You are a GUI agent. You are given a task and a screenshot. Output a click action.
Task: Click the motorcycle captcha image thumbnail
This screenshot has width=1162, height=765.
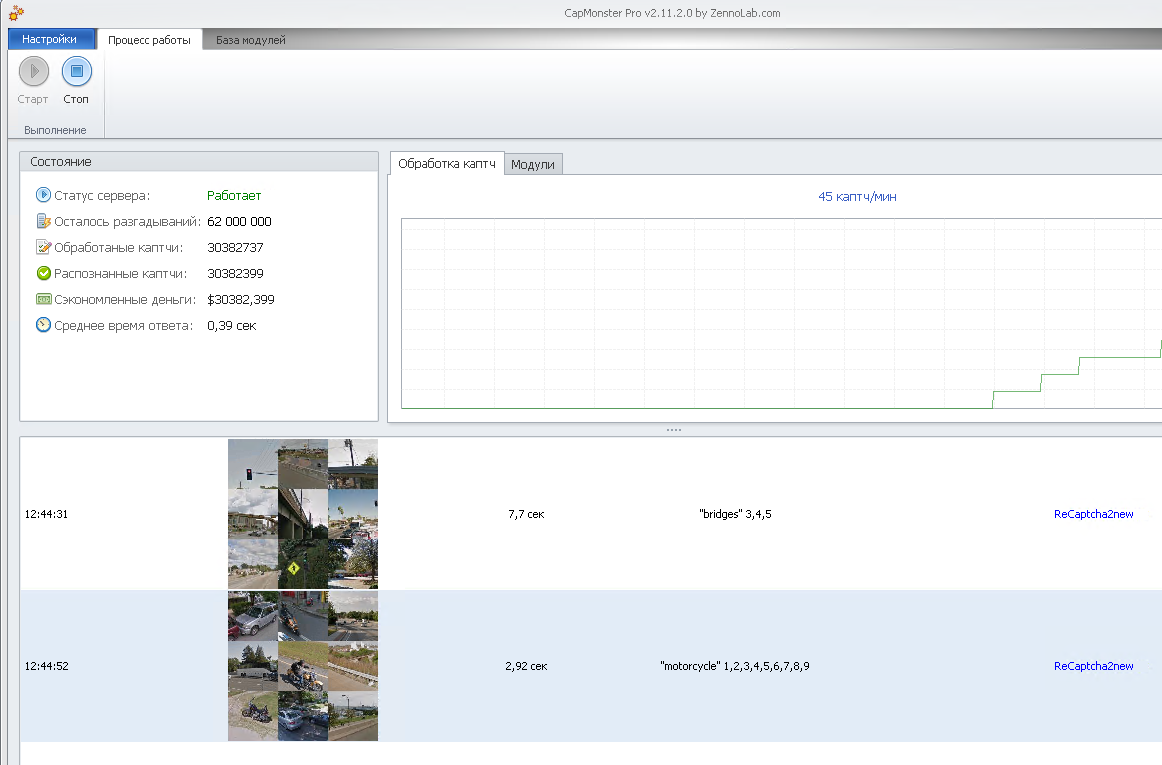click(303, 666)
